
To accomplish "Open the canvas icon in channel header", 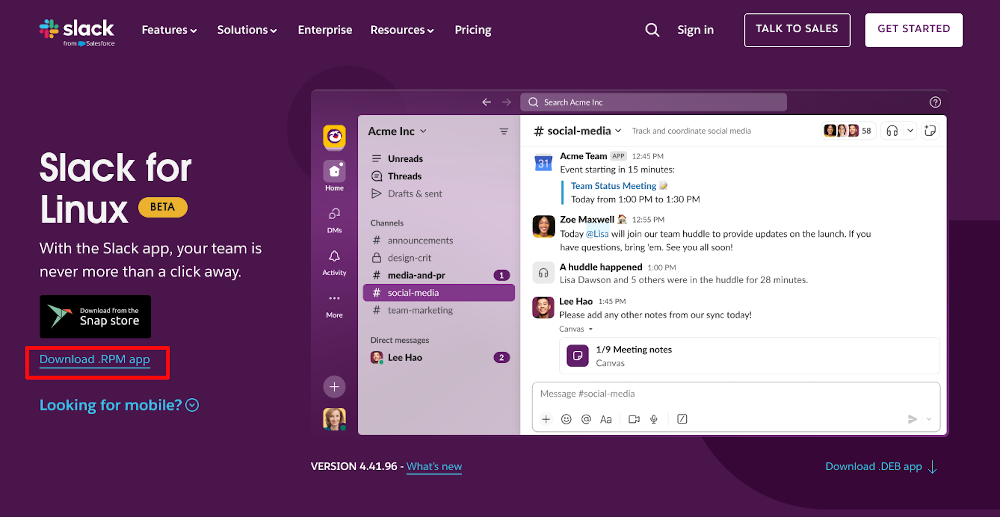I will 930,131.
